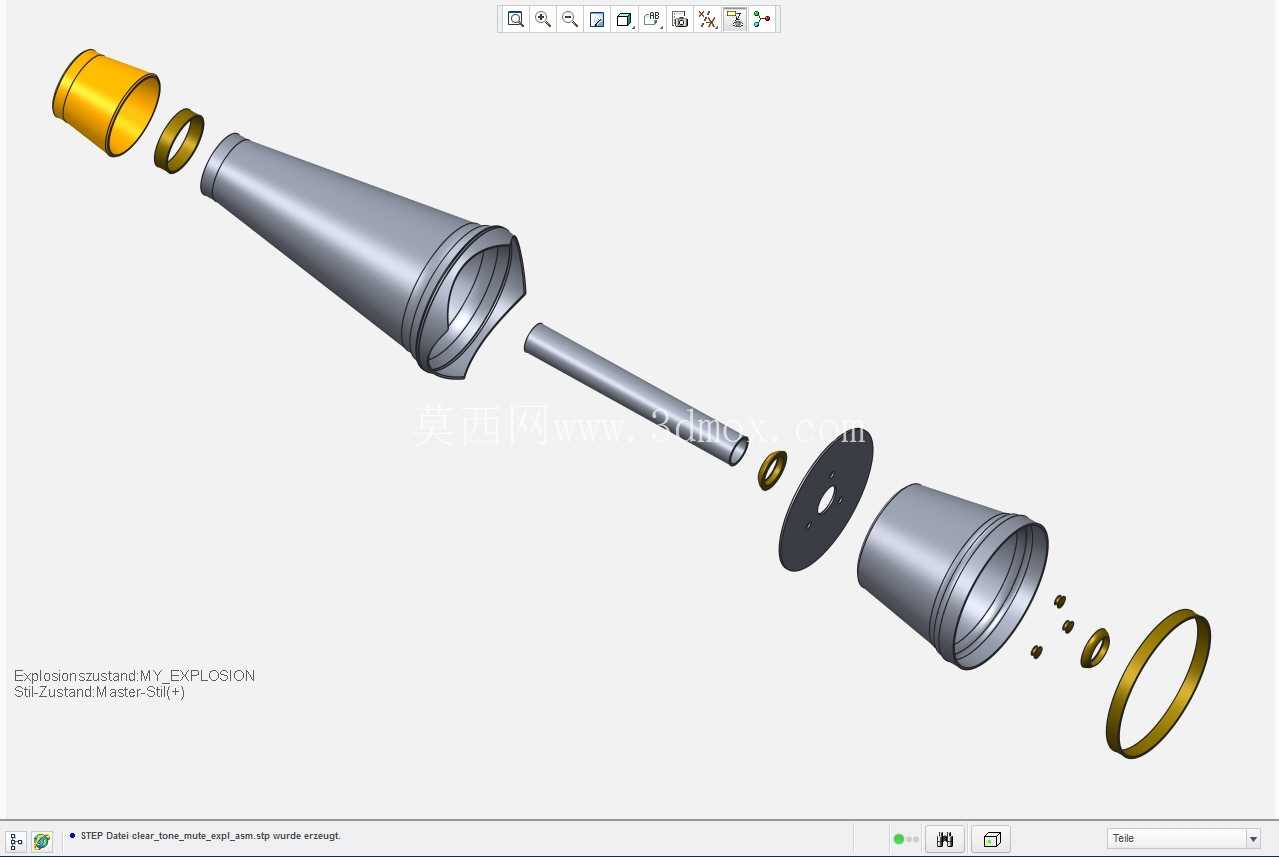Image resolution: width=1279 pixels, height=857 pixels.
Task: Open the Teile selection filter combo box
Action: pyautogui.click(x=1184, y=838)
